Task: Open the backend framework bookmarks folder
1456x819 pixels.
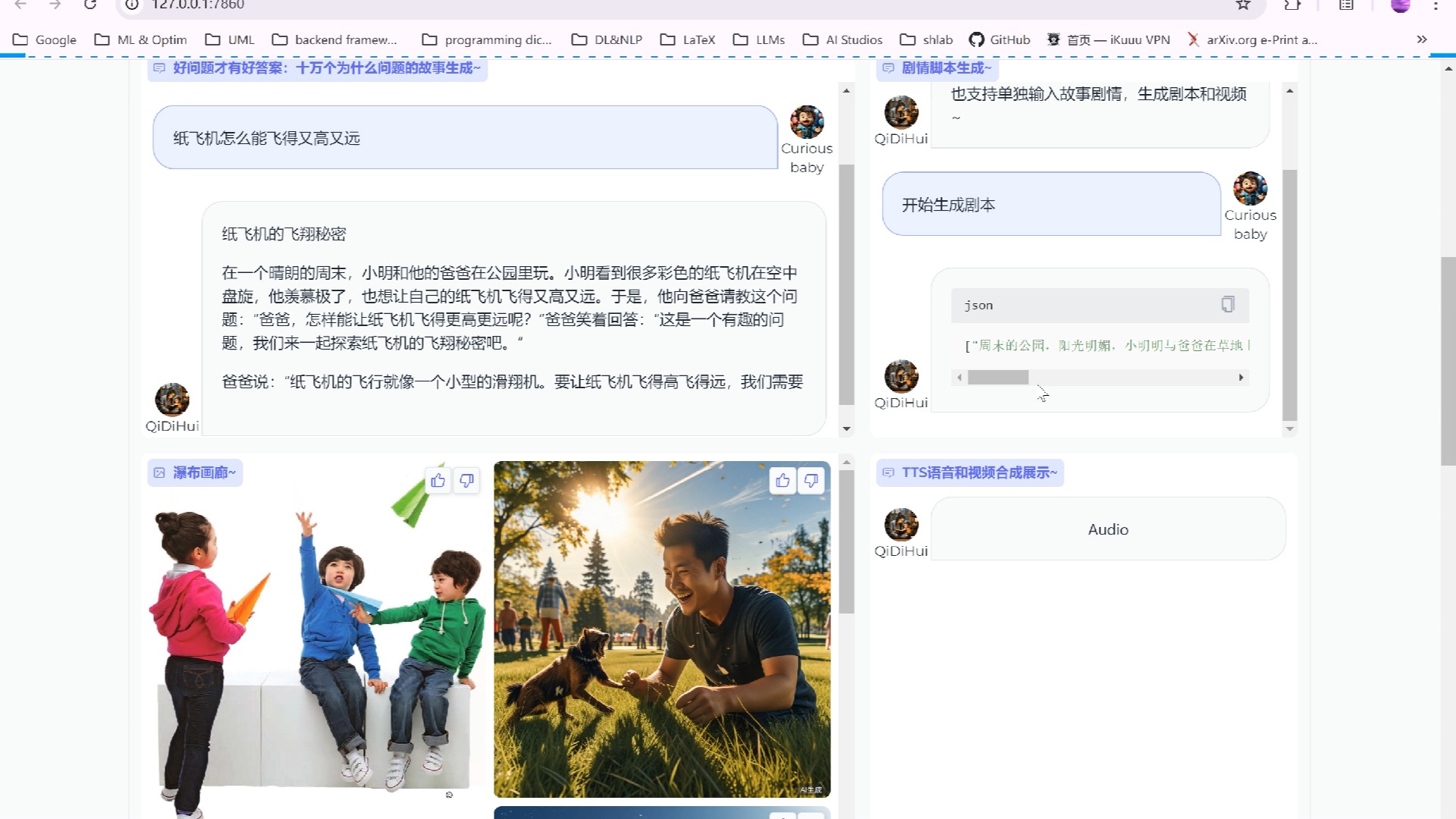Action: pos(334,39)
